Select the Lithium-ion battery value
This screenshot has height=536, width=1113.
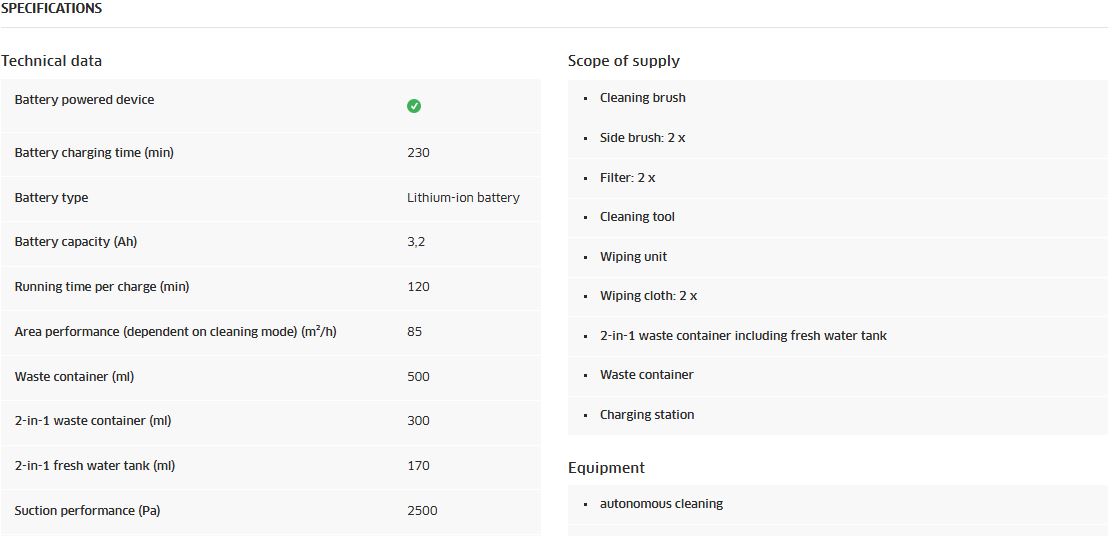click(463, 197)
